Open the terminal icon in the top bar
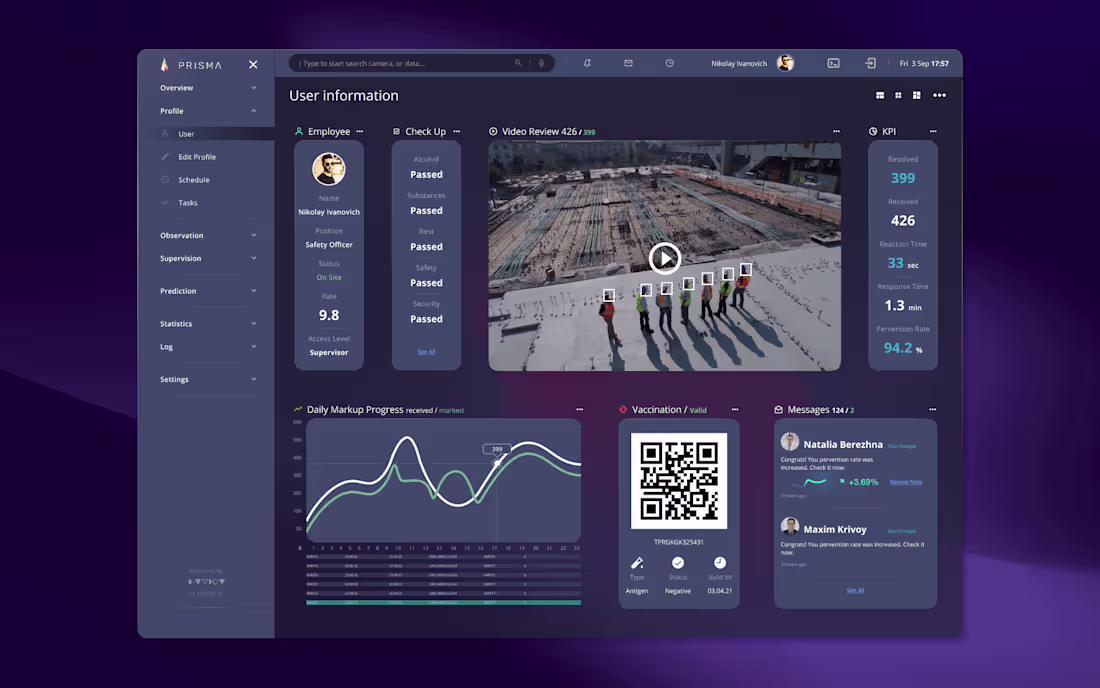1100x688 pixels. point(833,62)
